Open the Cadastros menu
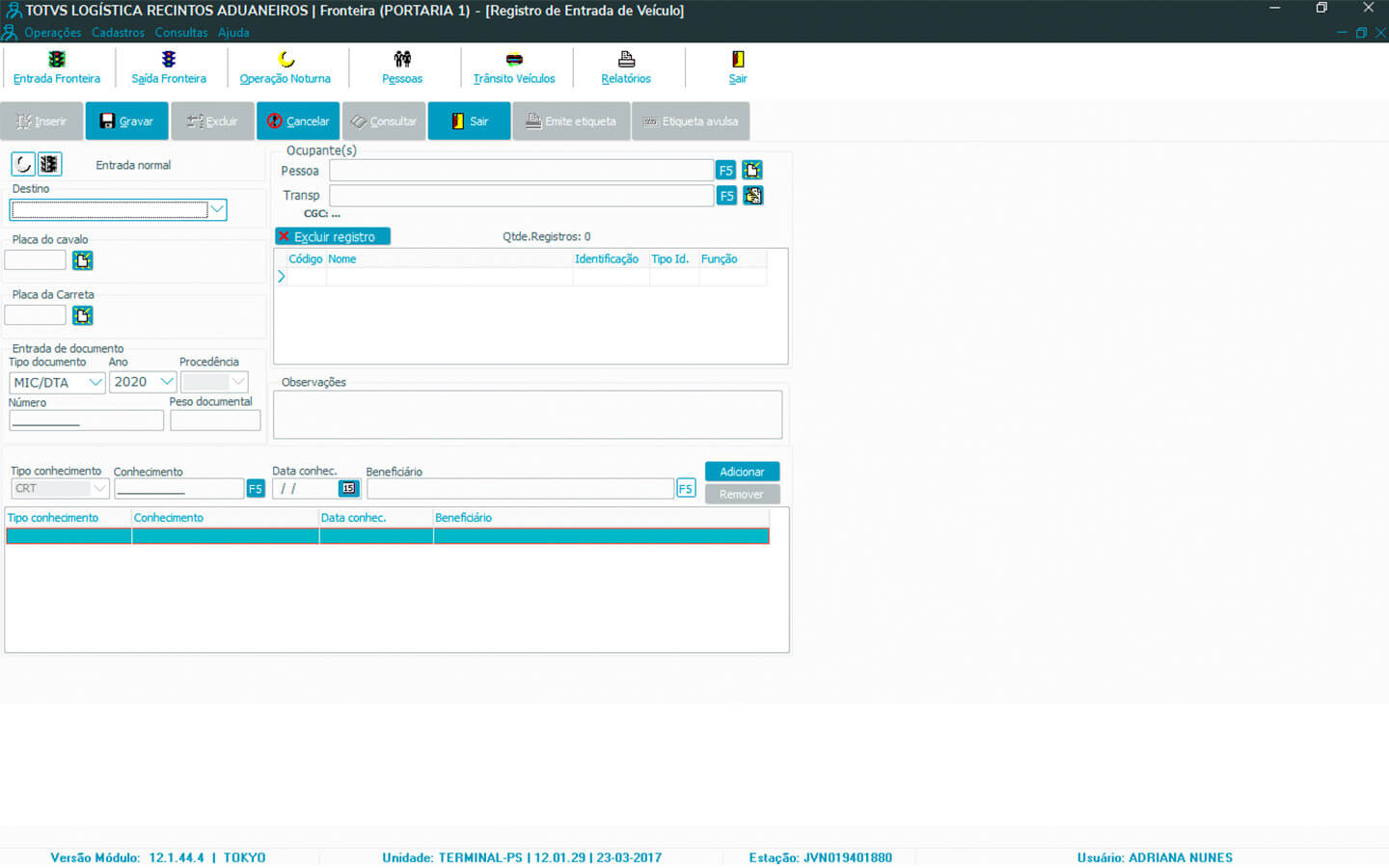Screen dimensions: 1389x868 pos(118,33)
